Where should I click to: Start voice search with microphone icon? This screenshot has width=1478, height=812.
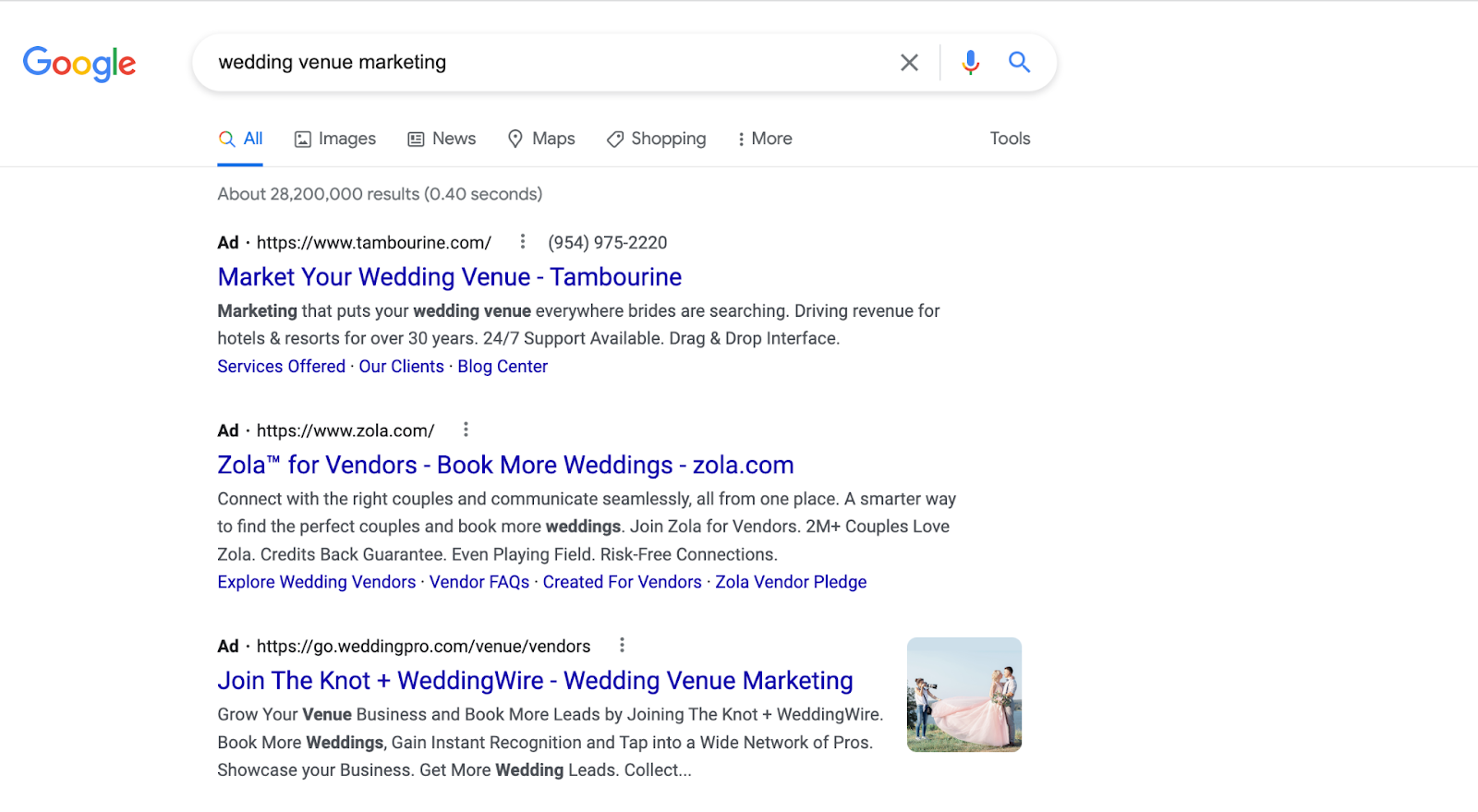click(x=970, y=62)
